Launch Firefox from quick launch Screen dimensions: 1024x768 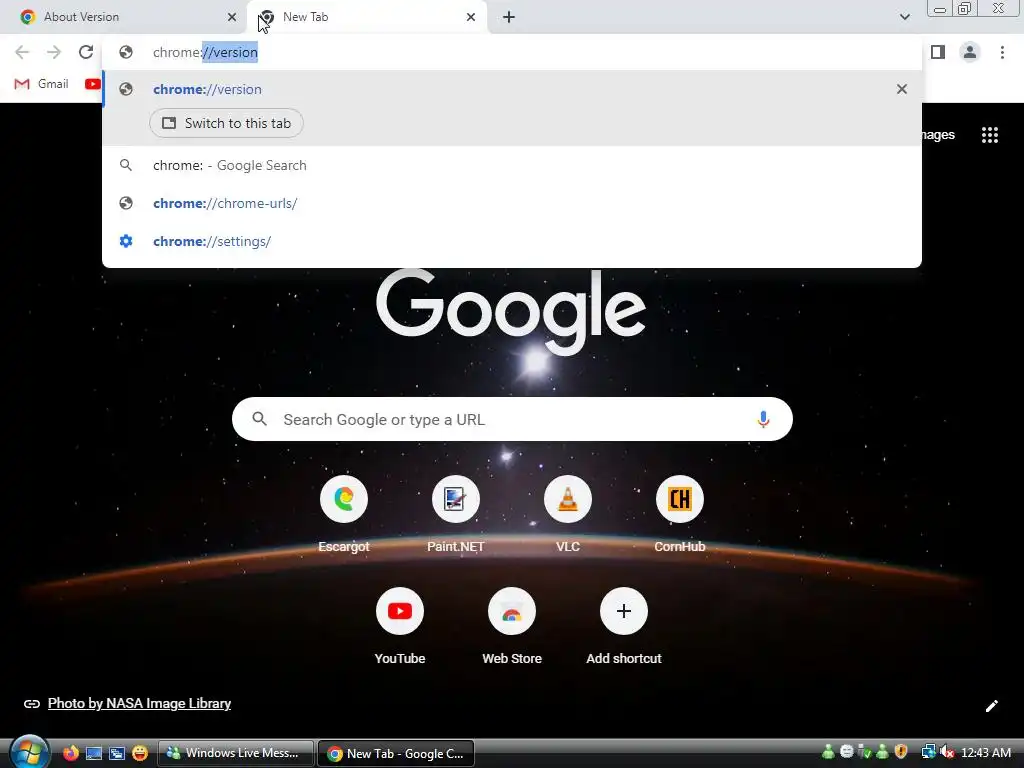coord(71,753)
